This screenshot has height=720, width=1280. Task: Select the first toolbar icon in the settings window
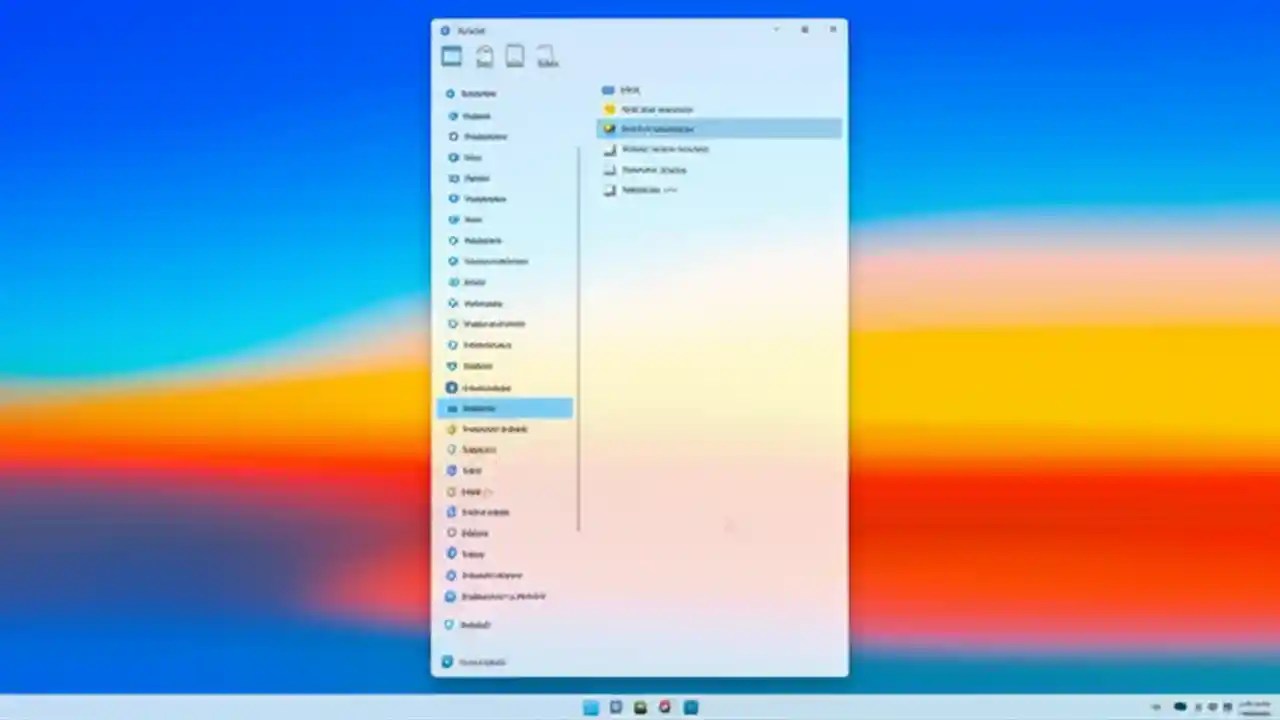pos(451,56)
